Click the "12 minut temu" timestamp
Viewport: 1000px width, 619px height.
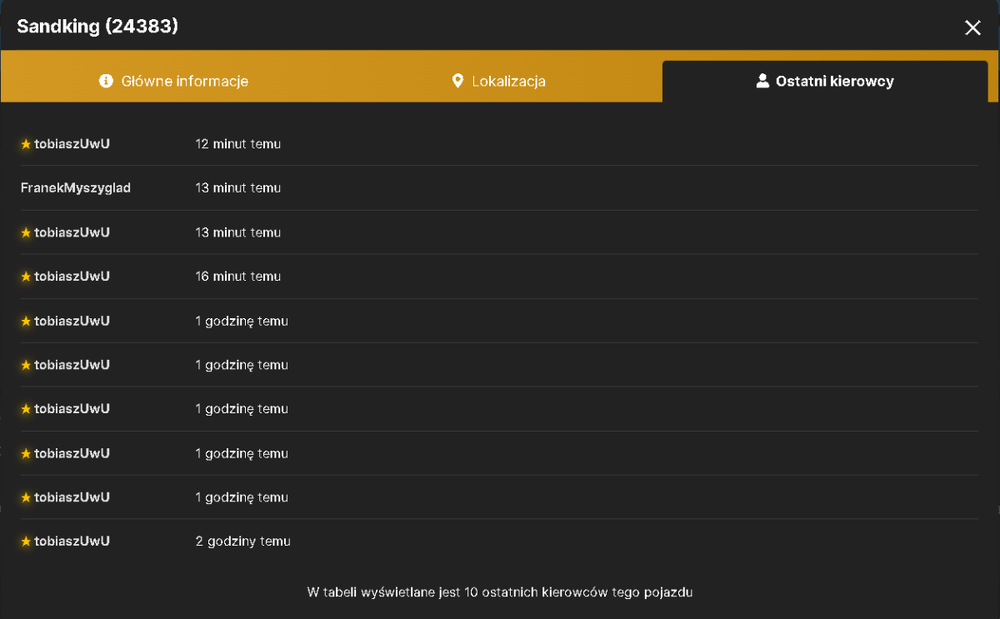point(238,144)
